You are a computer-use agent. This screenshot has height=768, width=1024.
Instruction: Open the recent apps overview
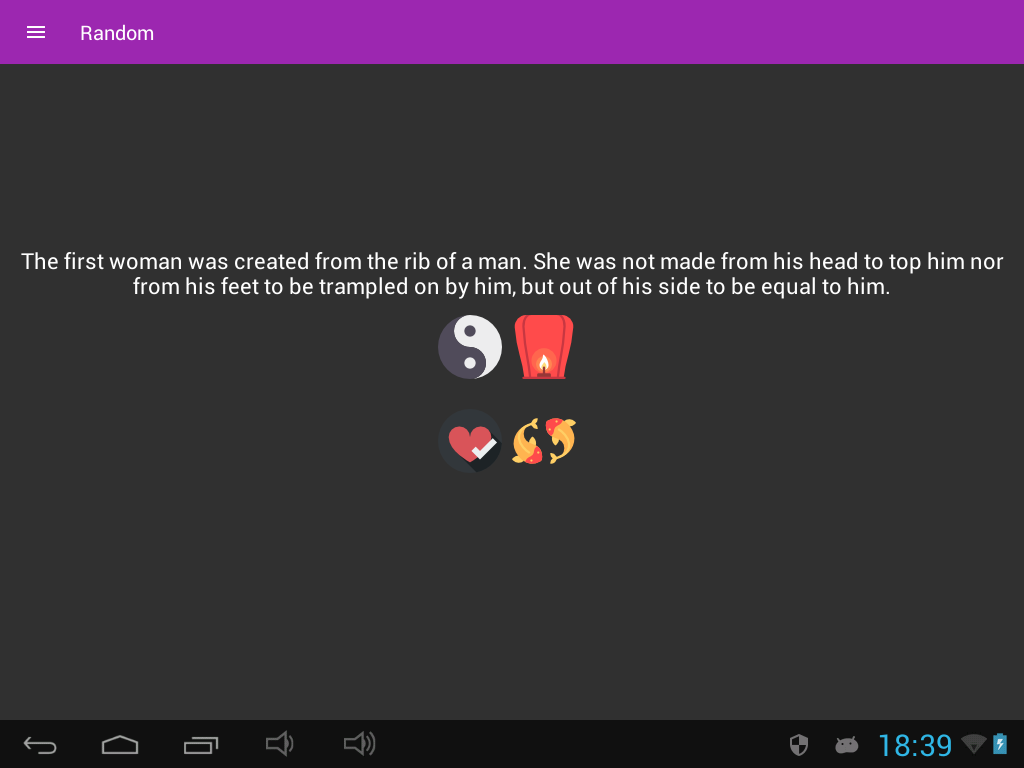click(x=200, y=744)
